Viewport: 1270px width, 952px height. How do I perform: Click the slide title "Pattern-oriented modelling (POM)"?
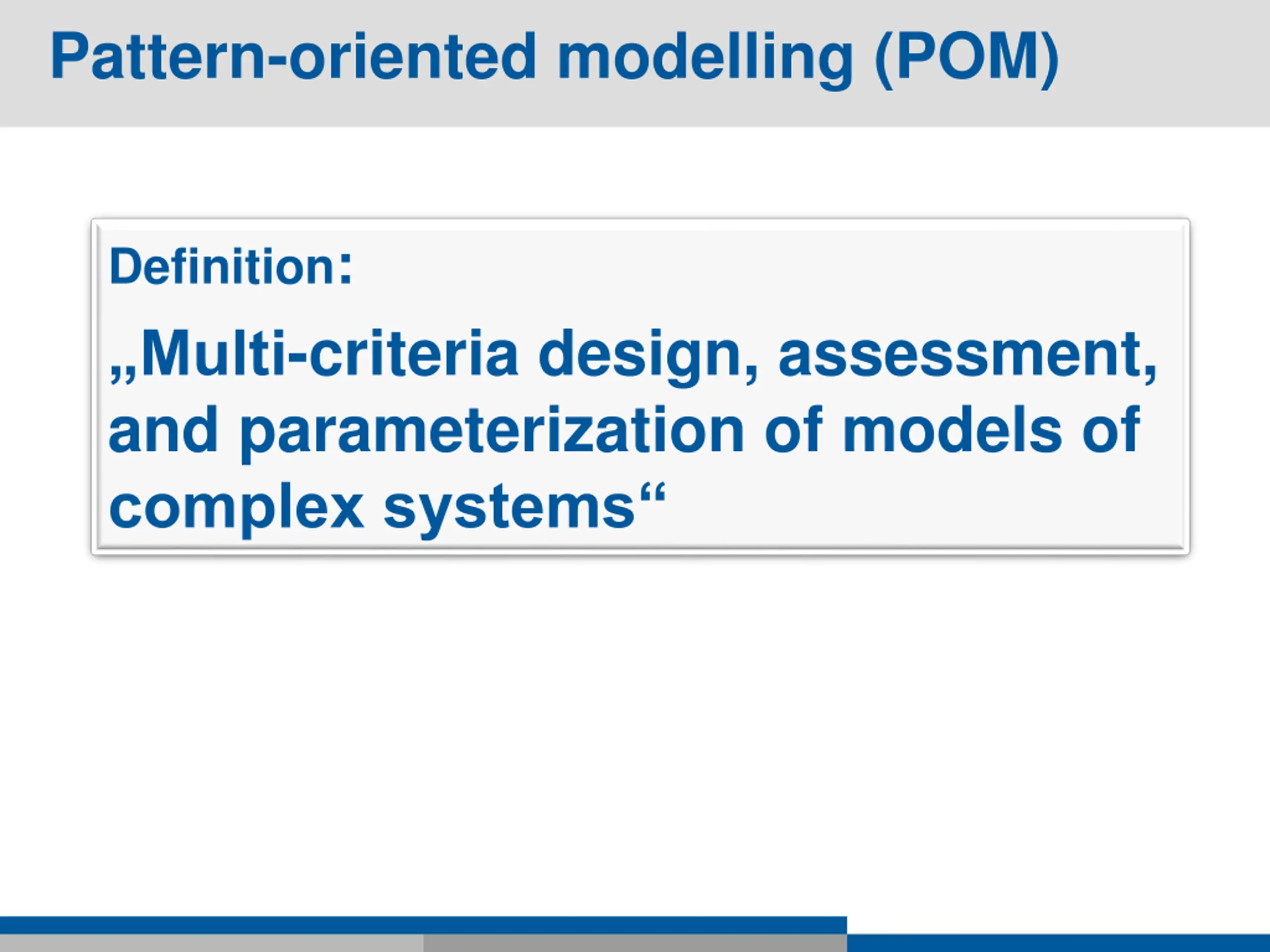[x=555, y=58]
